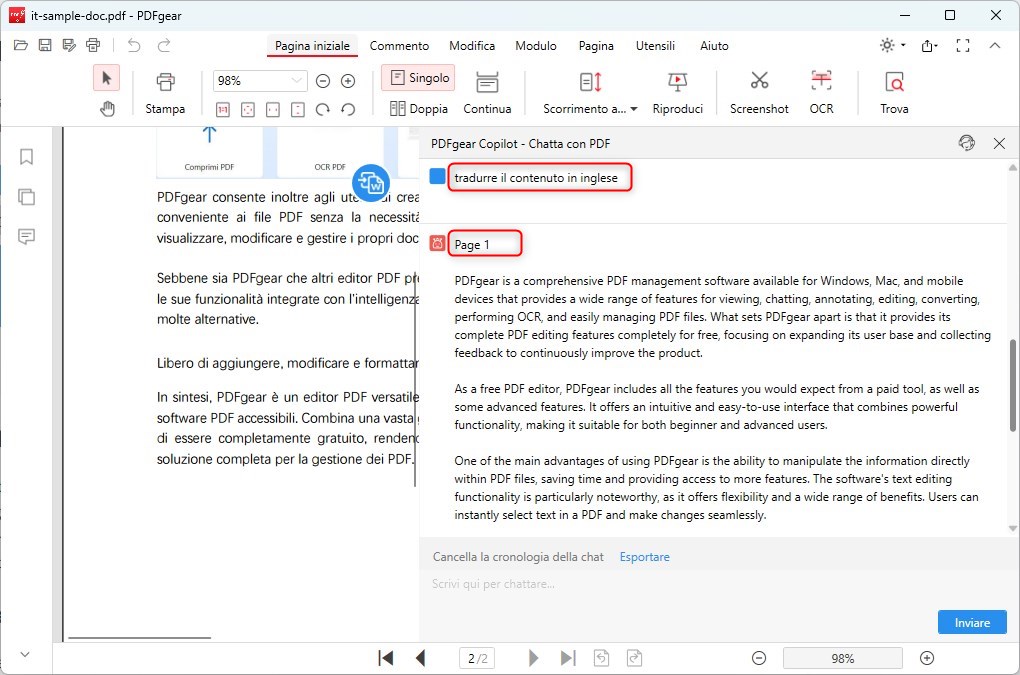
Task: Zoom in in bottom status bar
Action: pyautogui.click(x=927, y=658)
